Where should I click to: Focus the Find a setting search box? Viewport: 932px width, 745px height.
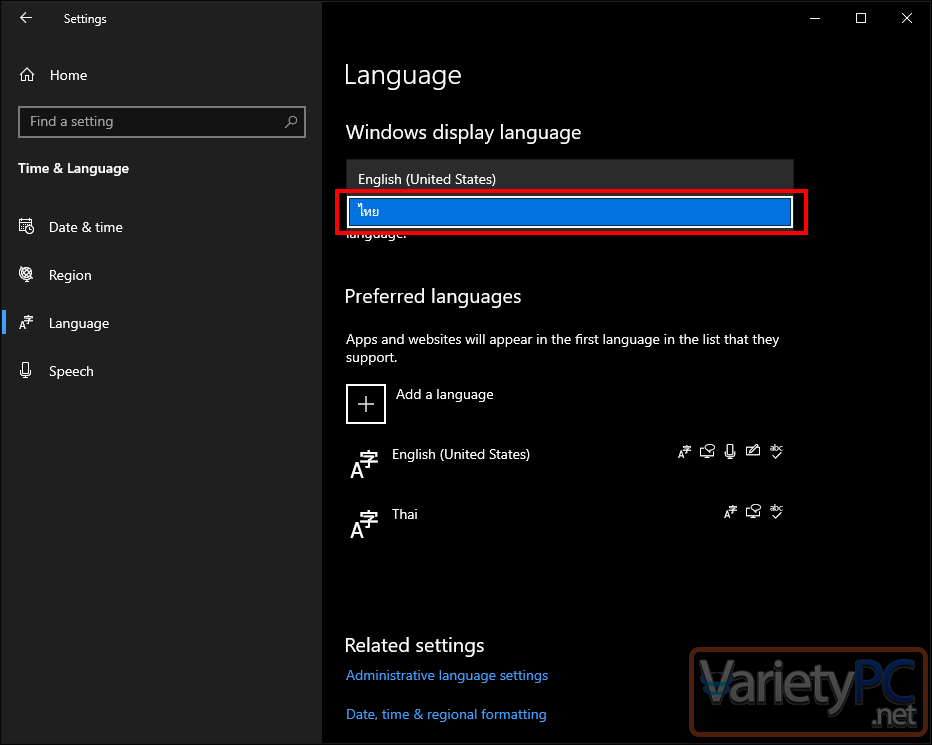[162, 122]
